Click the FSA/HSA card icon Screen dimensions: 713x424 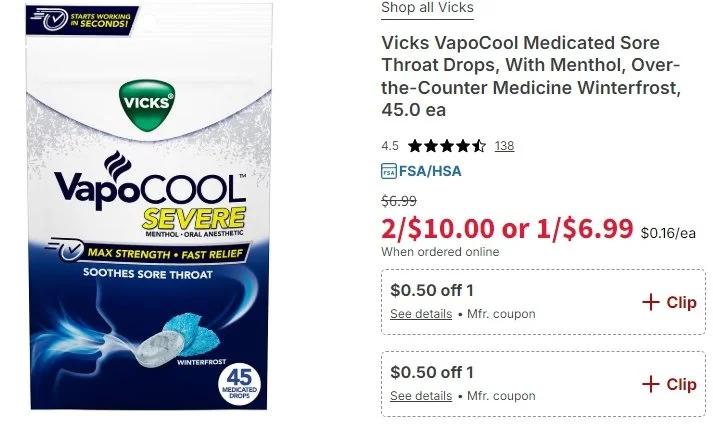[x=389, y=172]
